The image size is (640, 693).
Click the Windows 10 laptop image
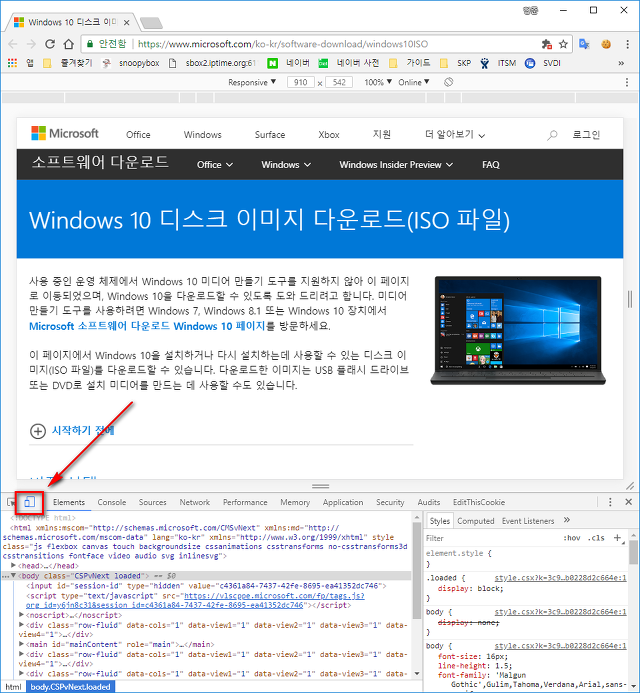pos(518,331)
